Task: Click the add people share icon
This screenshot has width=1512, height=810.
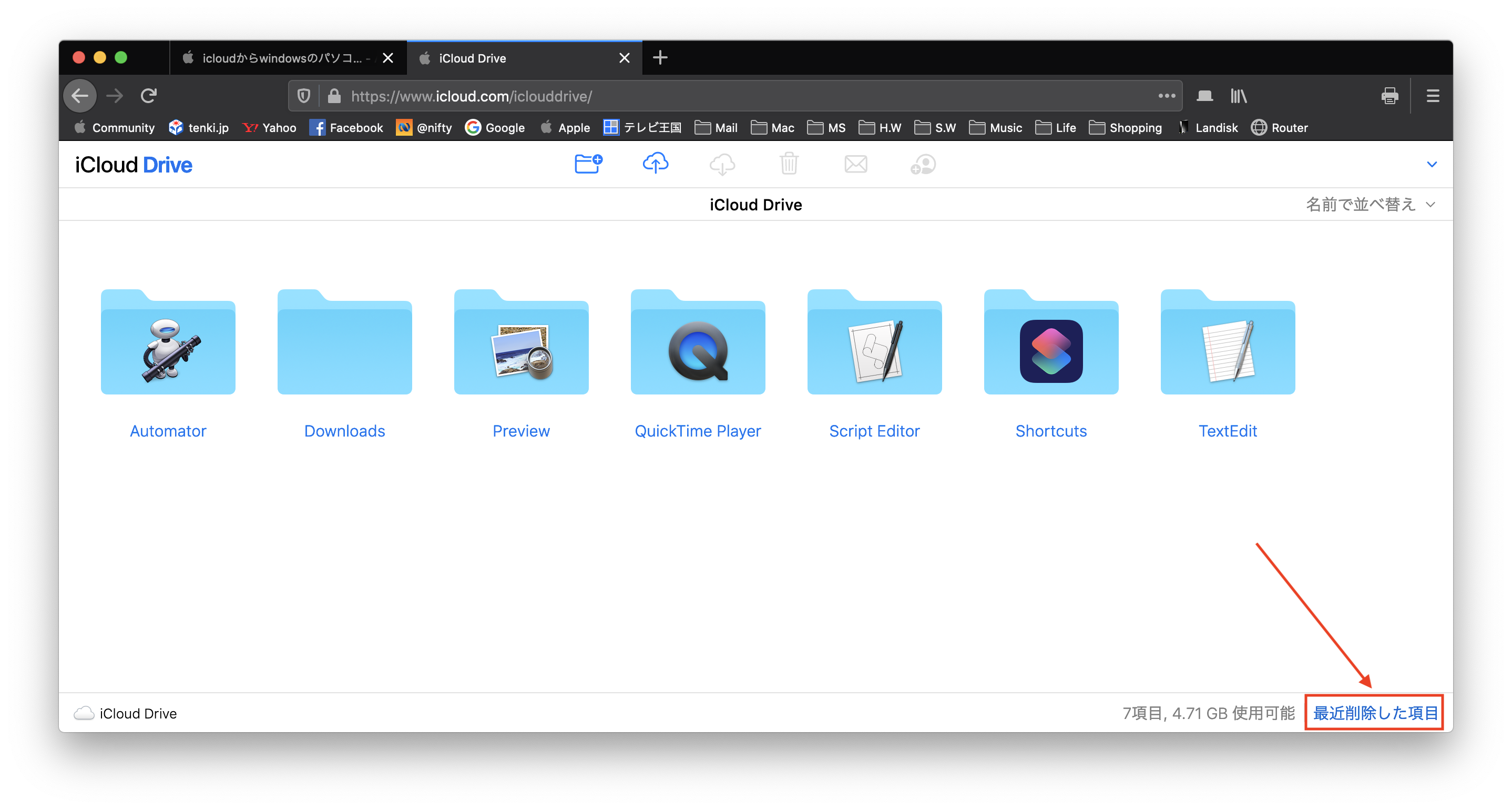Action: tap(923, 165)
